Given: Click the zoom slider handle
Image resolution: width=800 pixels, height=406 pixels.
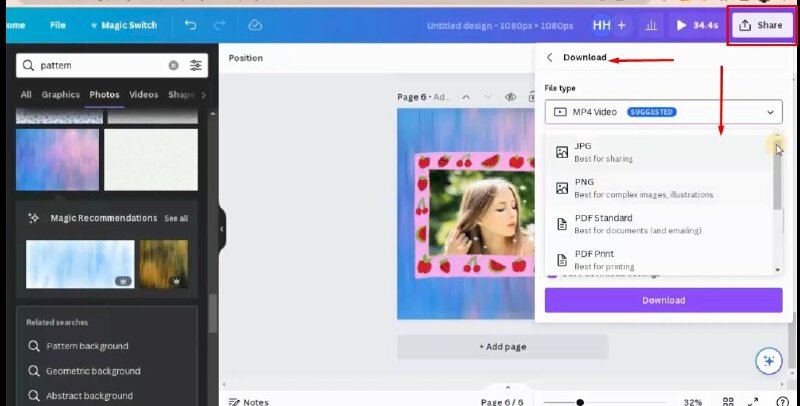Looking at the screenshot, I should tap(580, 402).
